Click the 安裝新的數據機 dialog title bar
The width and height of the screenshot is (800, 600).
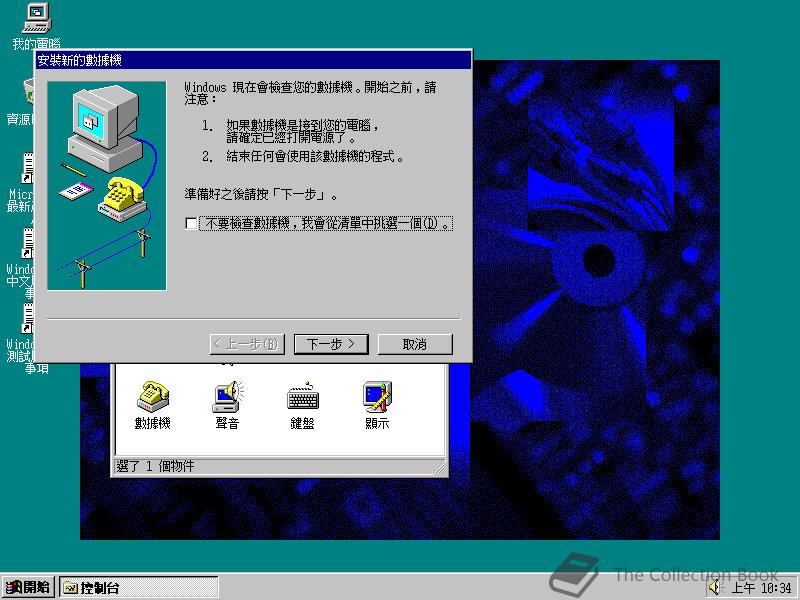[254, 60]
